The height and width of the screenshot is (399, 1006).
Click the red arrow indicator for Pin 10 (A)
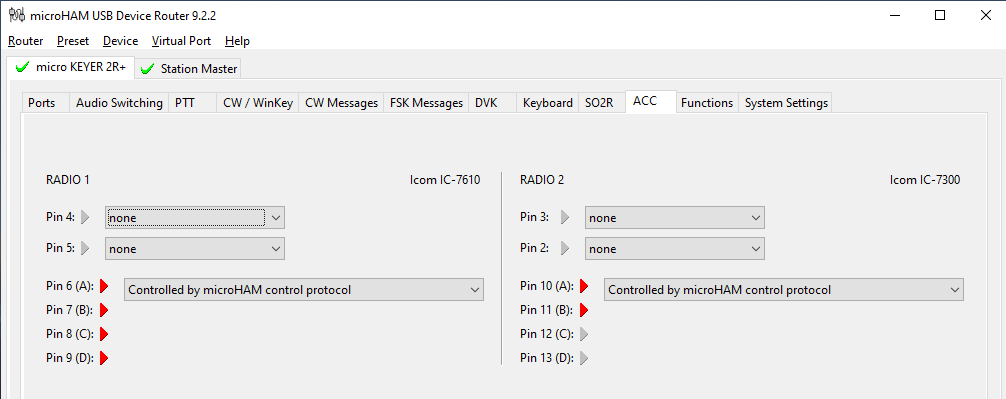tap(584, 285)
